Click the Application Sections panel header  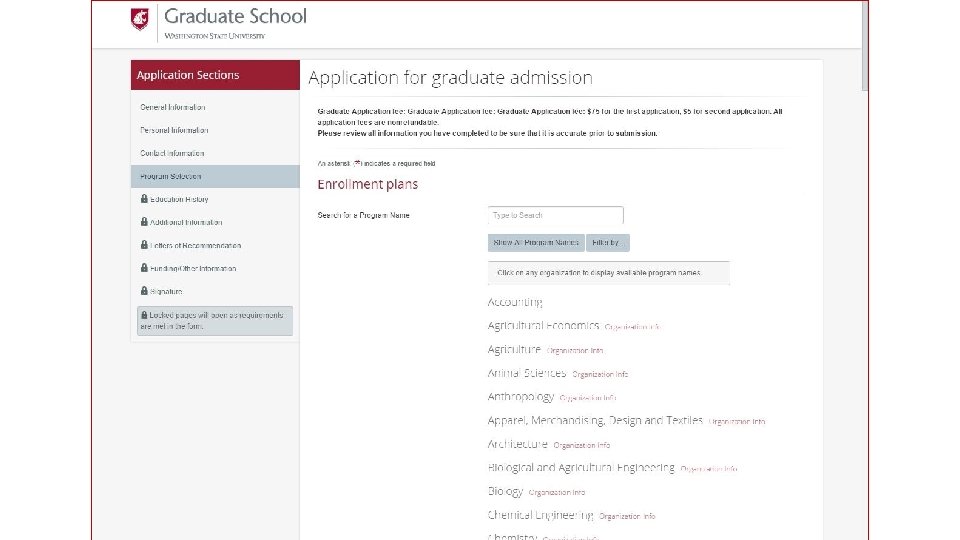point(215,75)
